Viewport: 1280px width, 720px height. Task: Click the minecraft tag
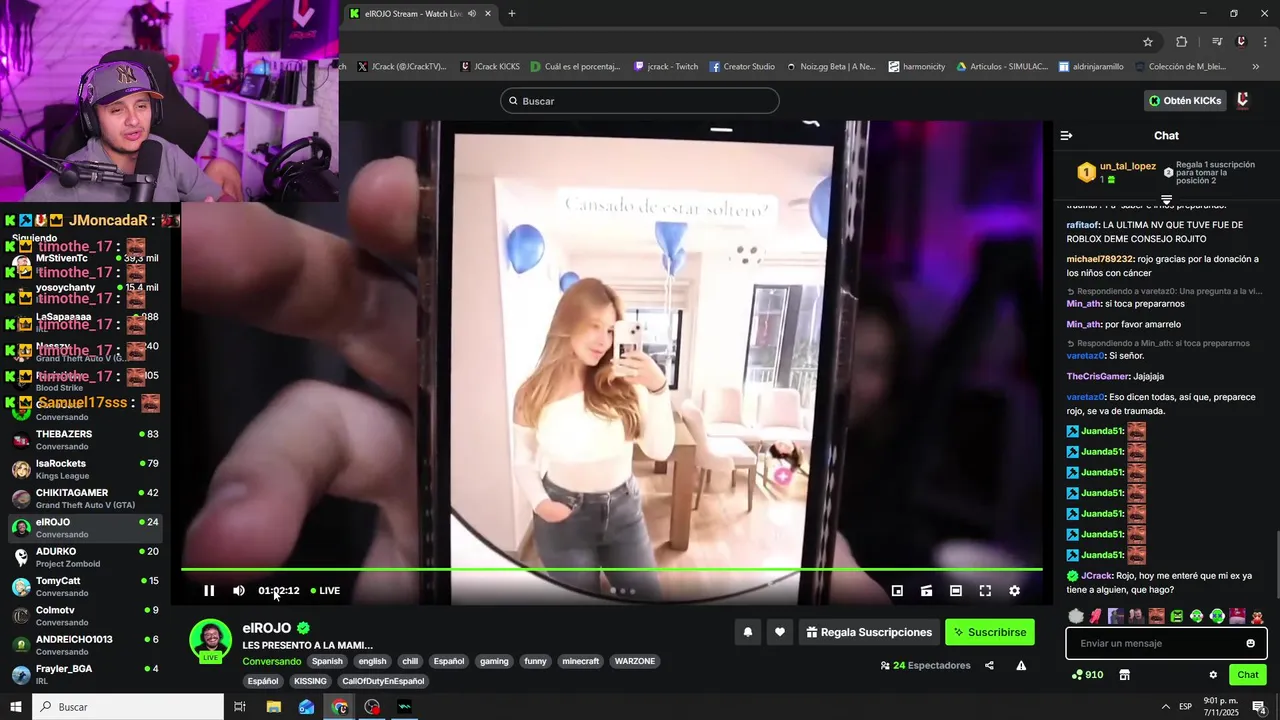580,661
